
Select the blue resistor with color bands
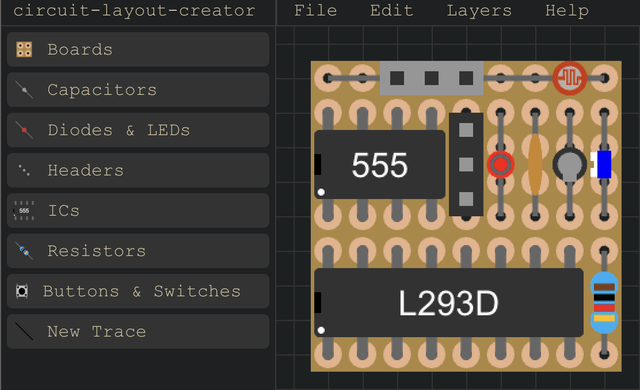point(604,303)
